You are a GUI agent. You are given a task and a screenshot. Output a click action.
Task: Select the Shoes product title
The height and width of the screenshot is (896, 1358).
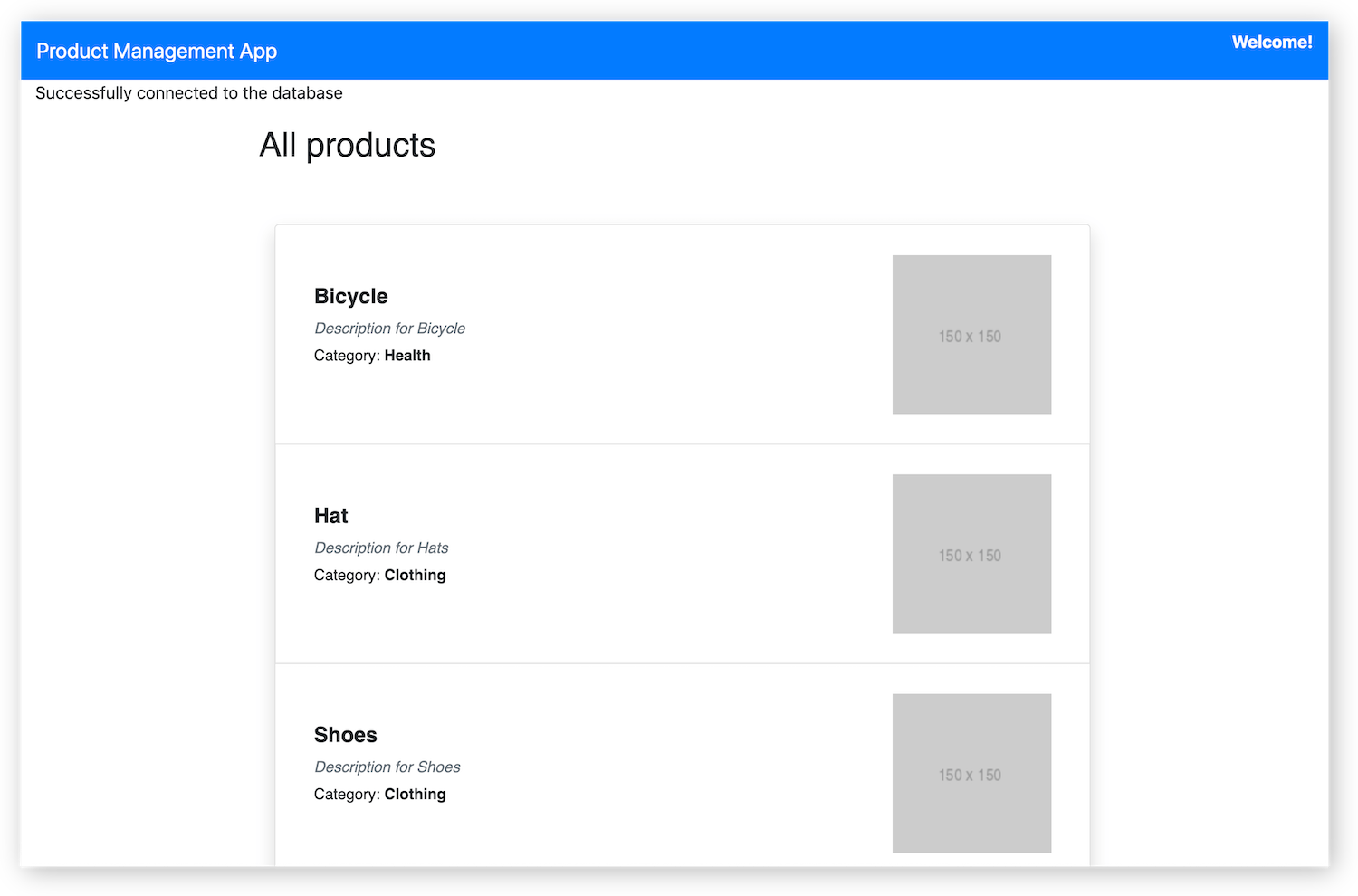pyautogui.click(x=345, y=734)
